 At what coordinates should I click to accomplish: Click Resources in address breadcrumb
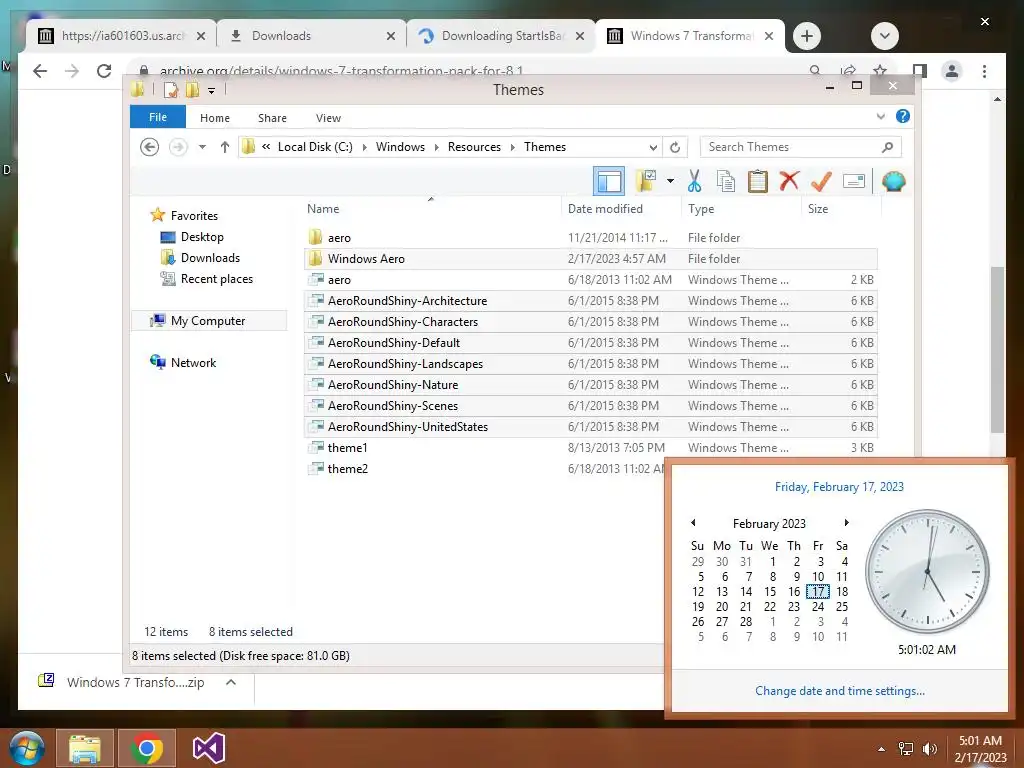tap(474, 147)
